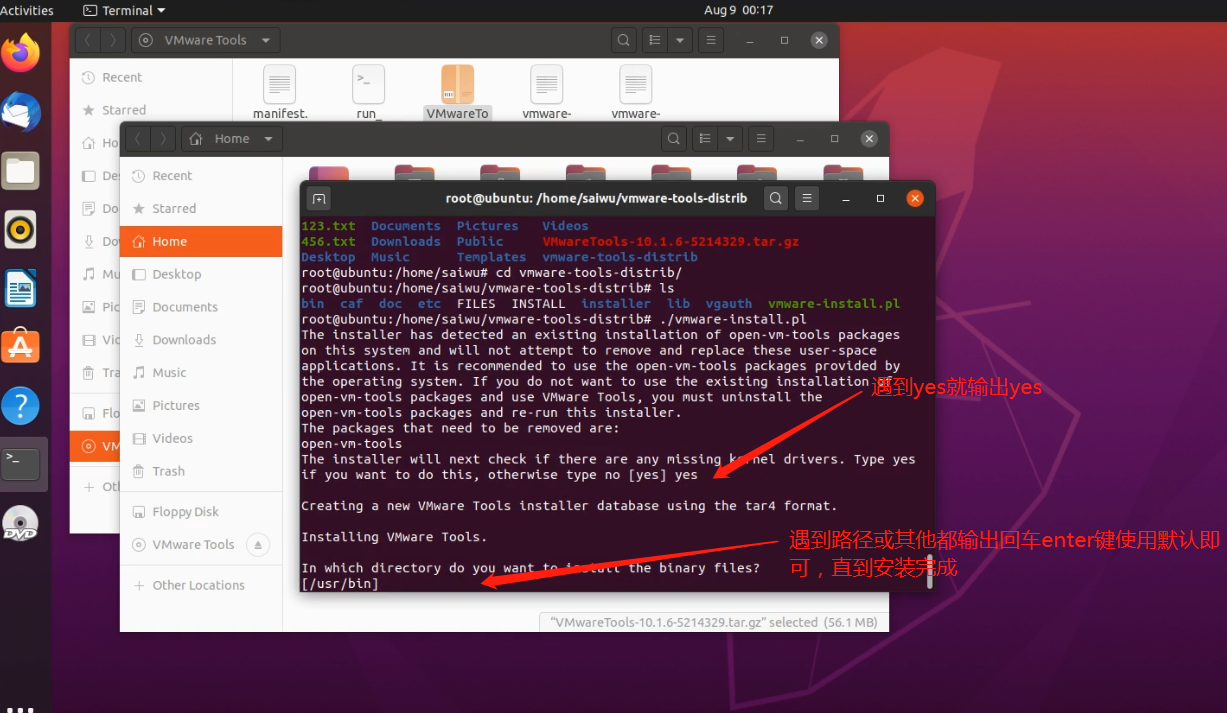Open Firefox from the dock
1227x713 pixels.
(21, 52)
